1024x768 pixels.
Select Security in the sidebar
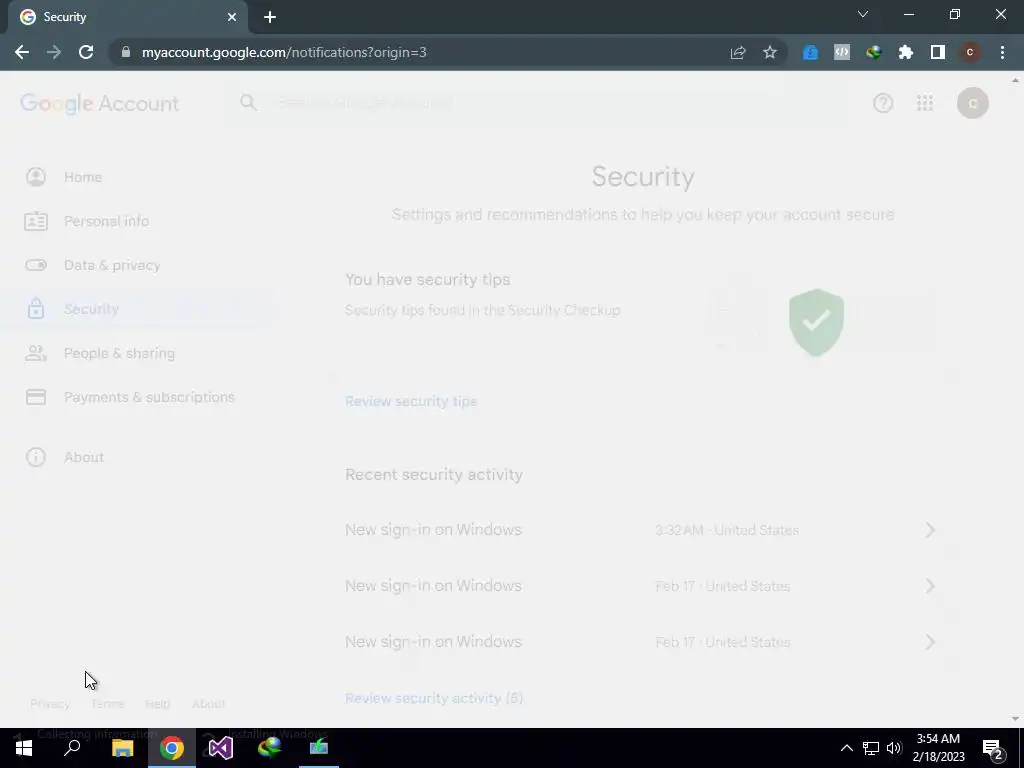point(91,309)
